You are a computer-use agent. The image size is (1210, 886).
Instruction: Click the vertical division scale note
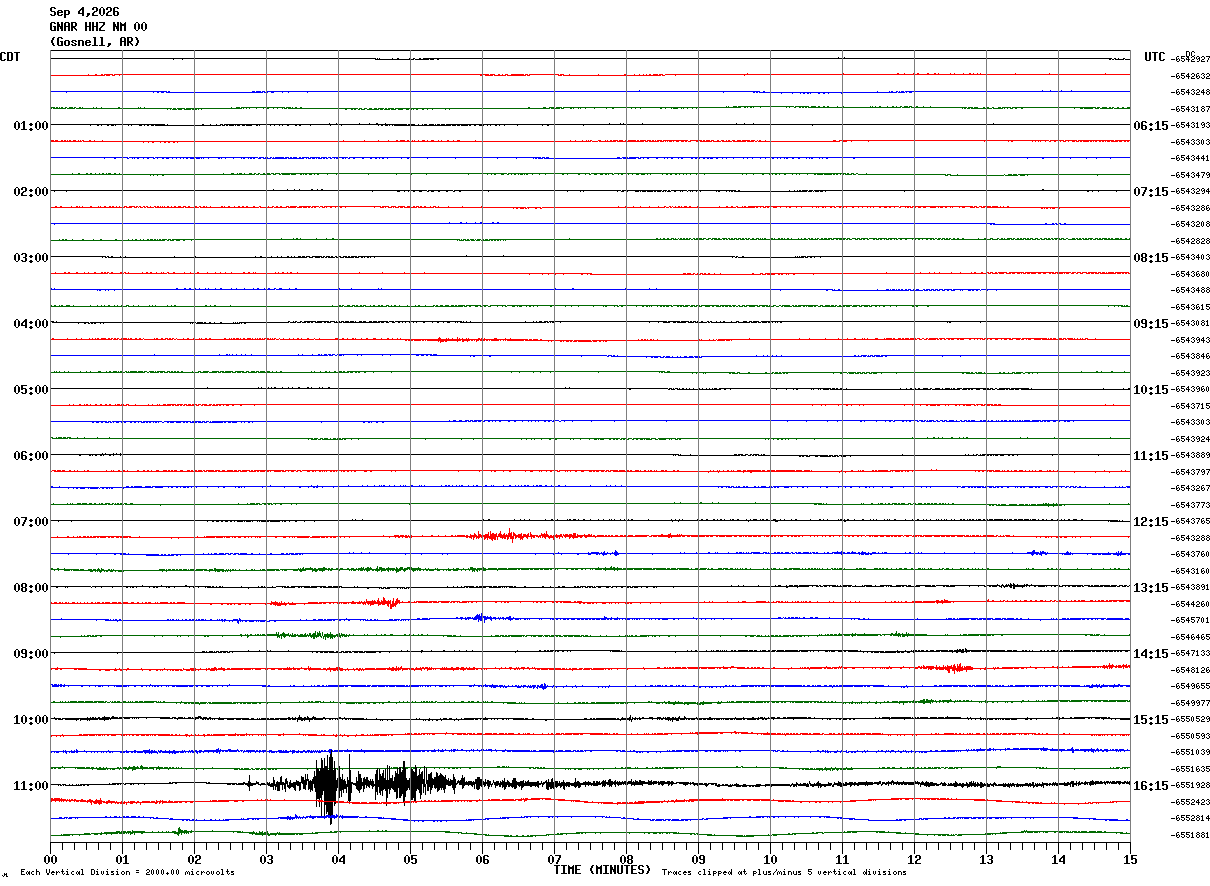(x=127, y=873)
